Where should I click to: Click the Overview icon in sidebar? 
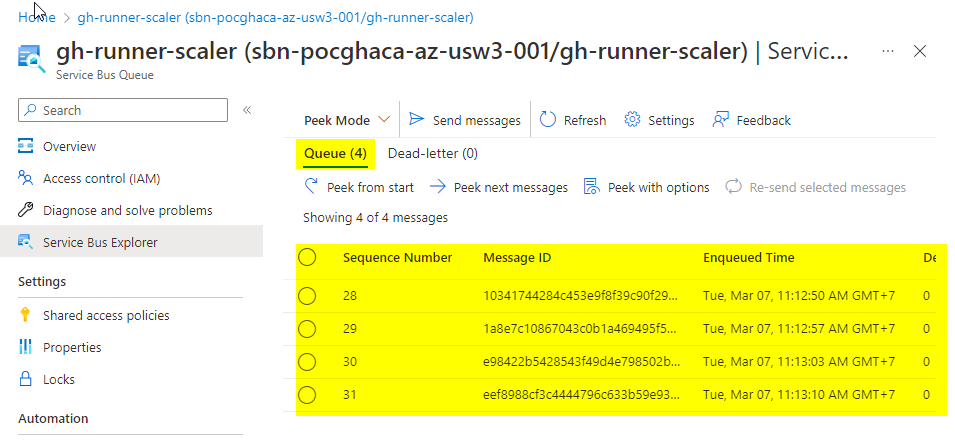25,146
